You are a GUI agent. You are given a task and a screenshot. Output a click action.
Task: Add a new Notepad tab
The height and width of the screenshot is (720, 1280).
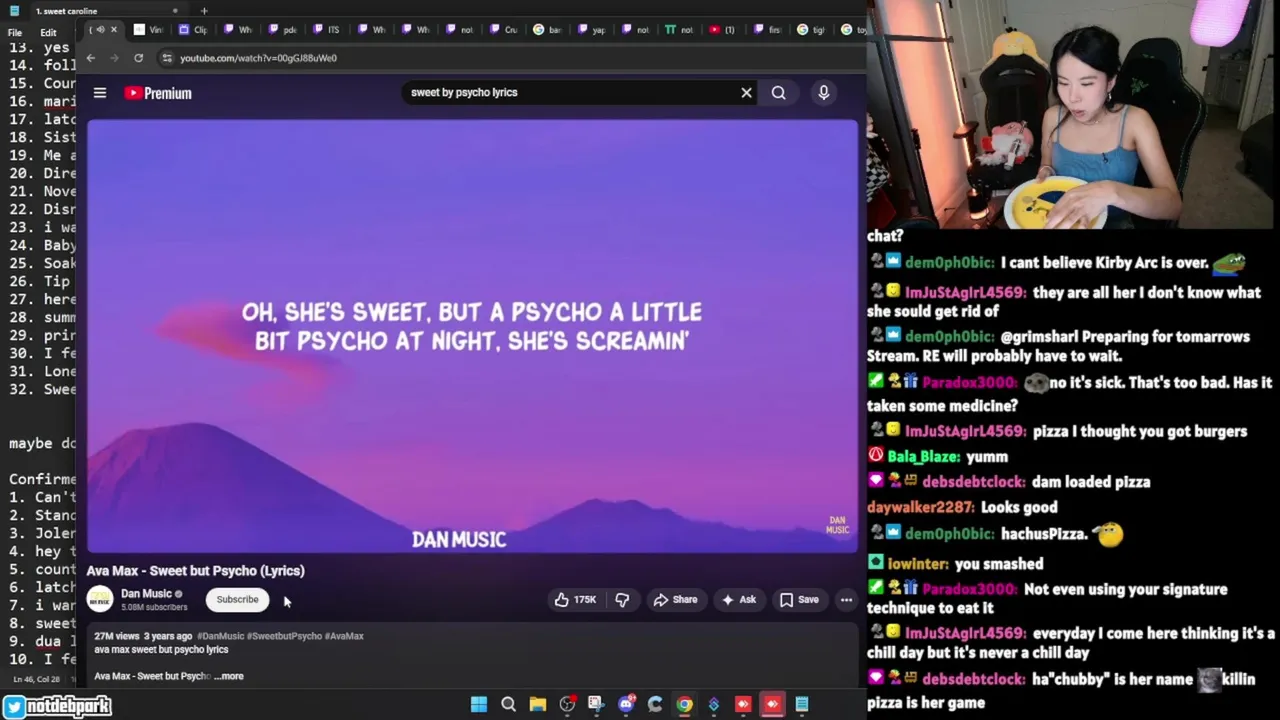pyautogui.click(x=204, y=11)
